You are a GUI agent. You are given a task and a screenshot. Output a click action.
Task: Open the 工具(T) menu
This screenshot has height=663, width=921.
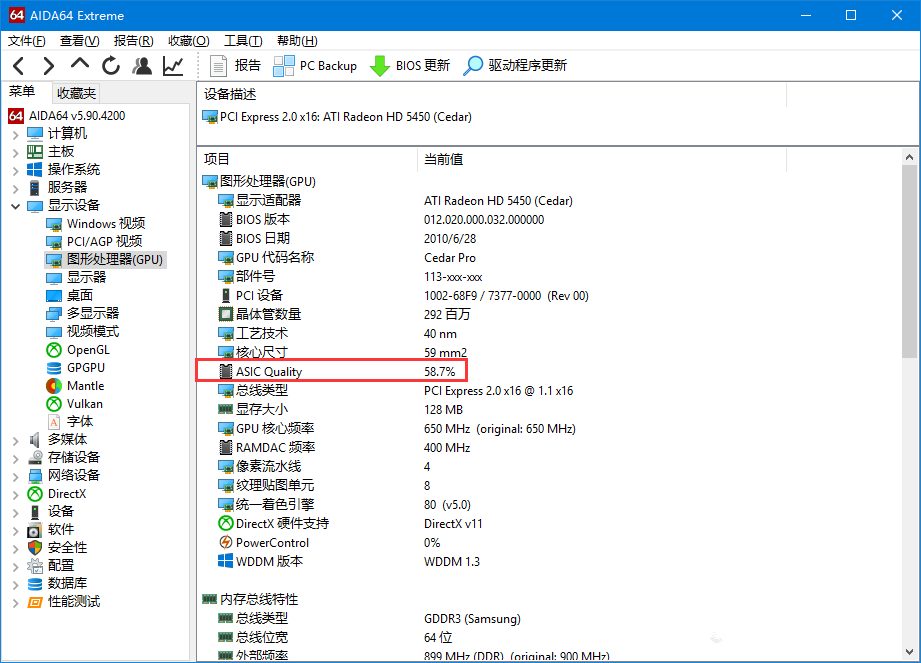coord(243,41)
